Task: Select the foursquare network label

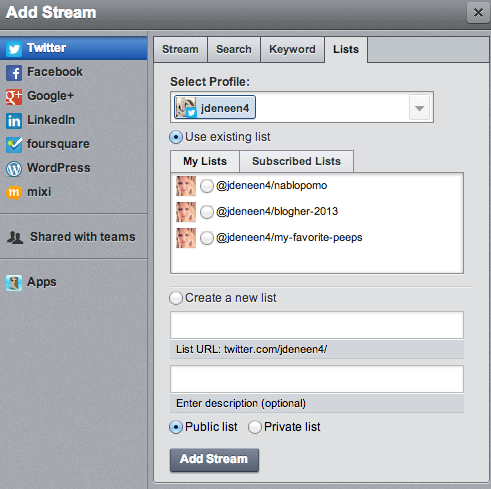Action: click(x=58, y=144)
